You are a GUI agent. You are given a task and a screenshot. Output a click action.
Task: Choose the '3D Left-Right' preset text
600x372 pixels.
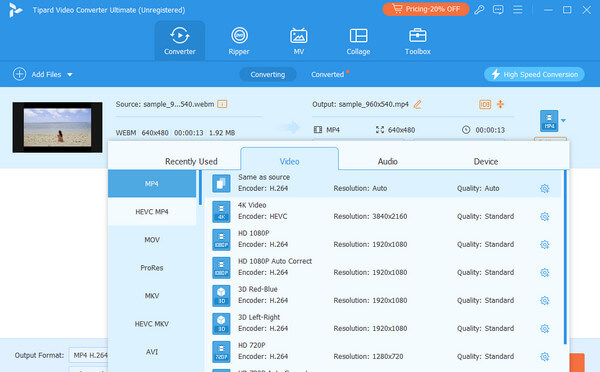pos(259,317)
